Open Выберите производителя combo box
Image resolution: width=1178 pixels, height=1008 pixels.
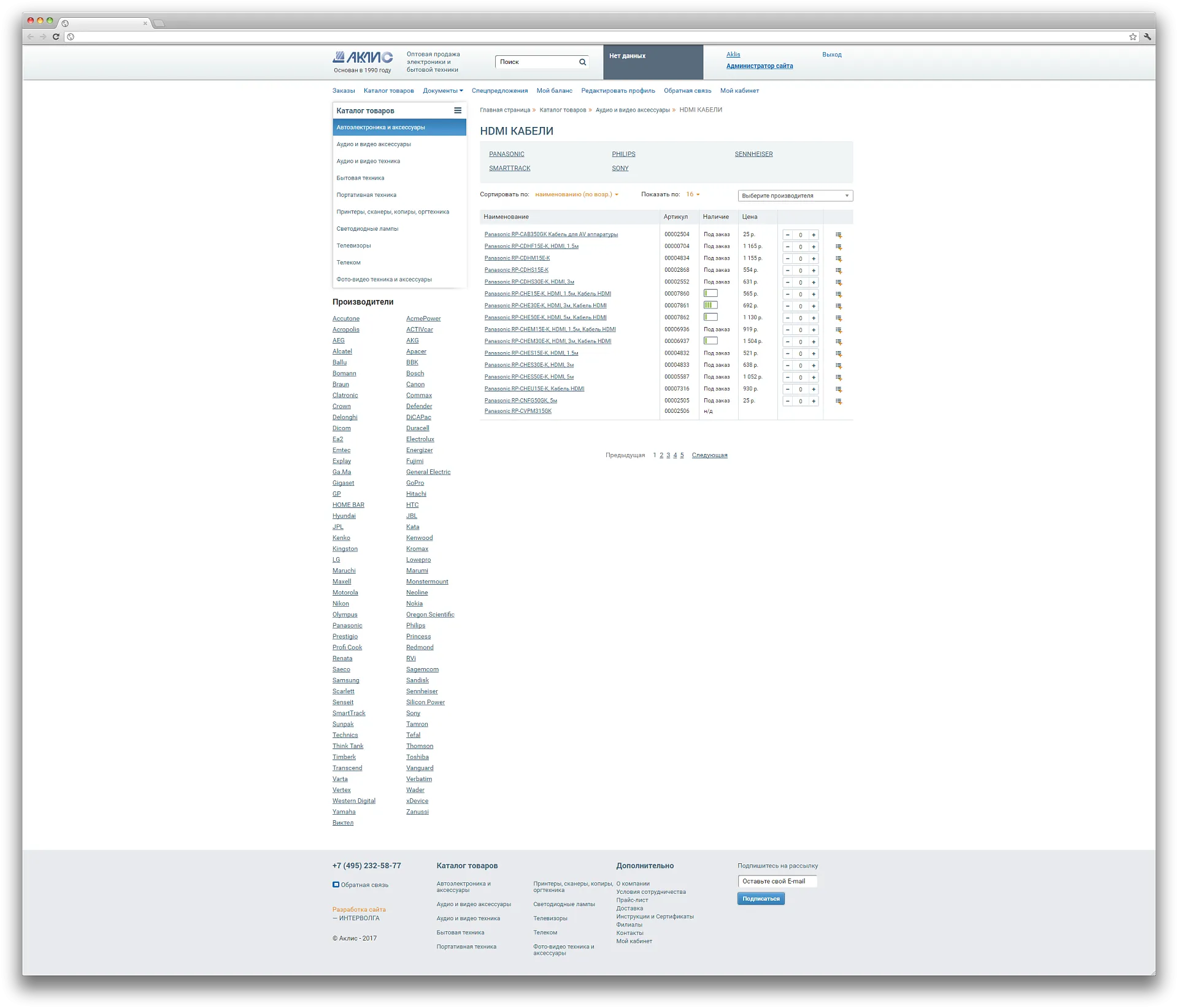tap(795, 196)
